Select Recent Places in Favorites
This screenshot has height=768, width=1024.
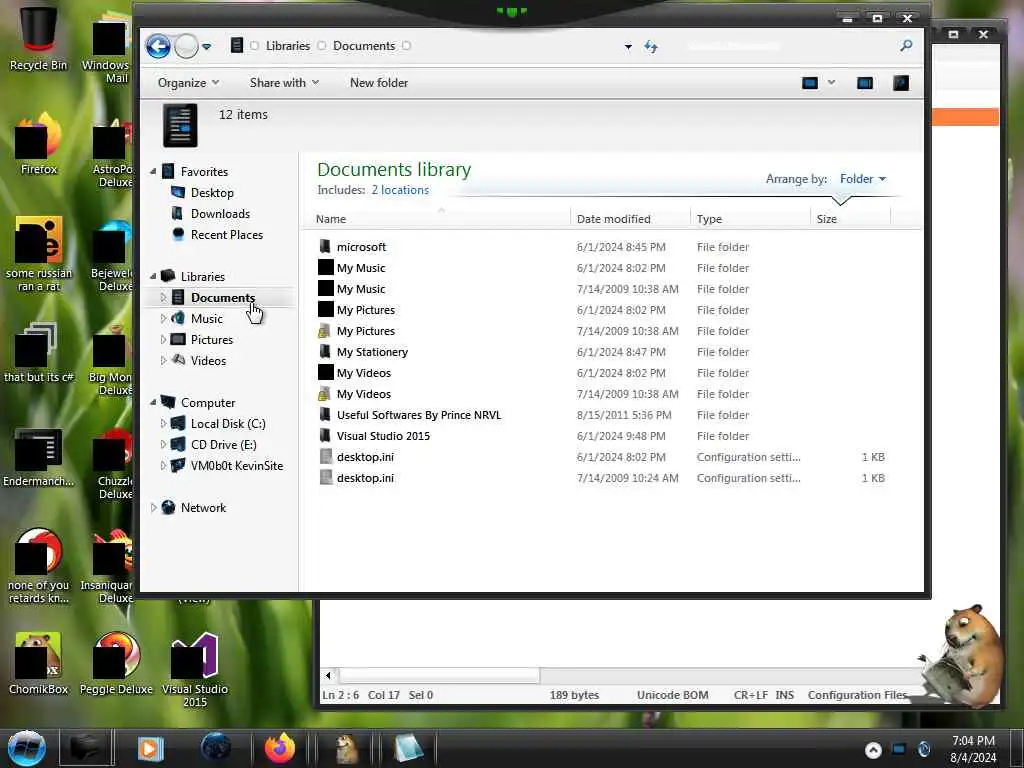(227, 234)
